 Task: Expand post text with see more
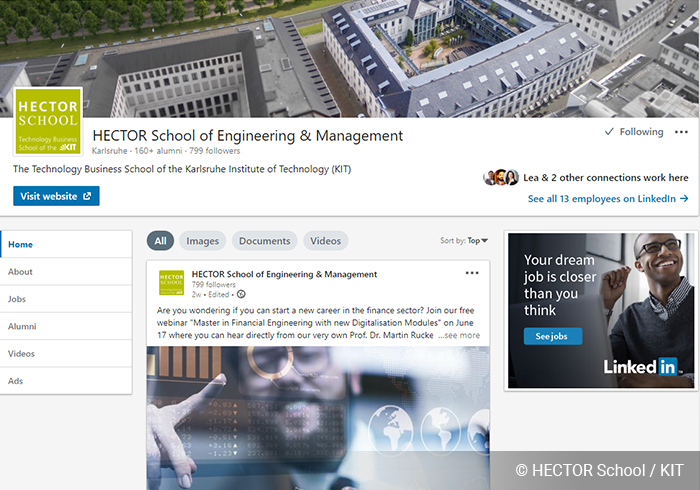(459, 335)
